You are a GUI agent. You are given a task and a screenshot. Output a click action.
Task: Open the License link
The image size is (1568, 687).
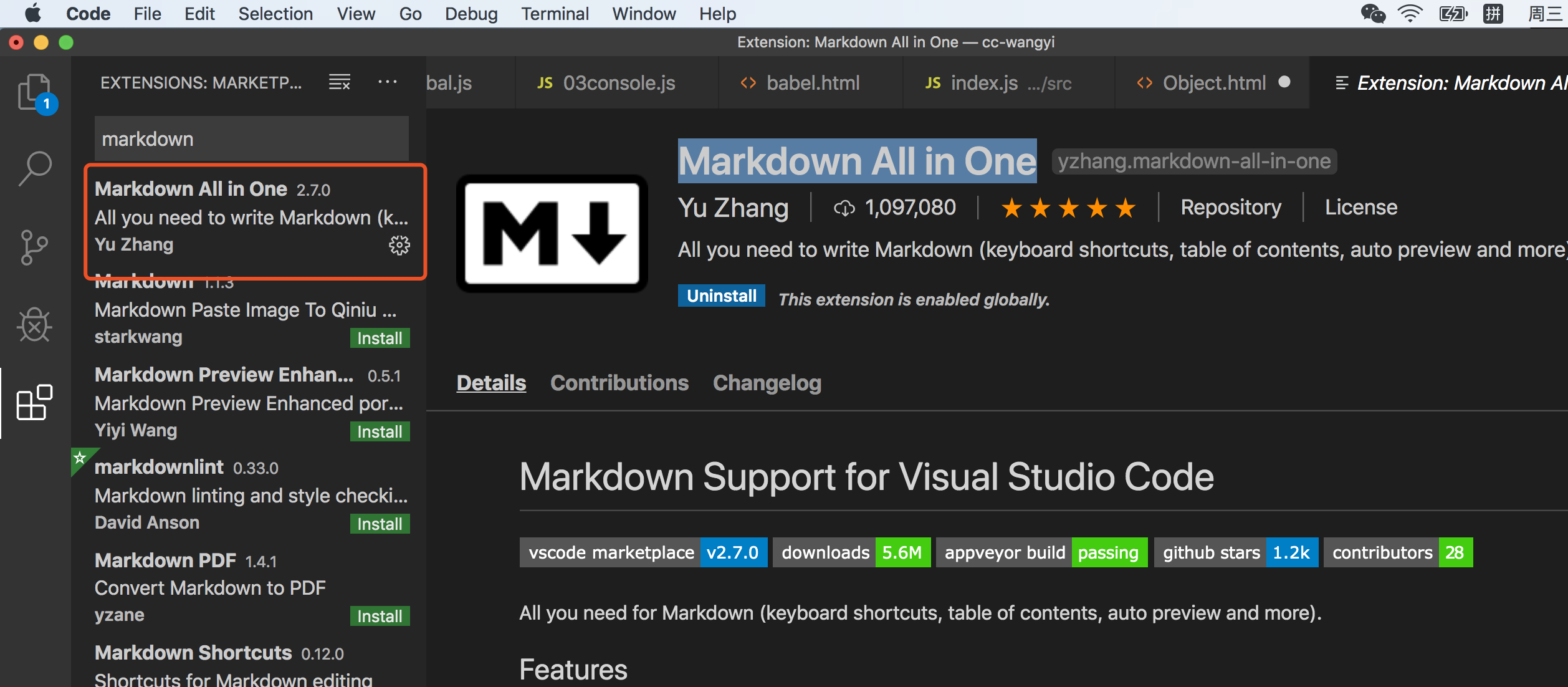(x=1360, y=206)
